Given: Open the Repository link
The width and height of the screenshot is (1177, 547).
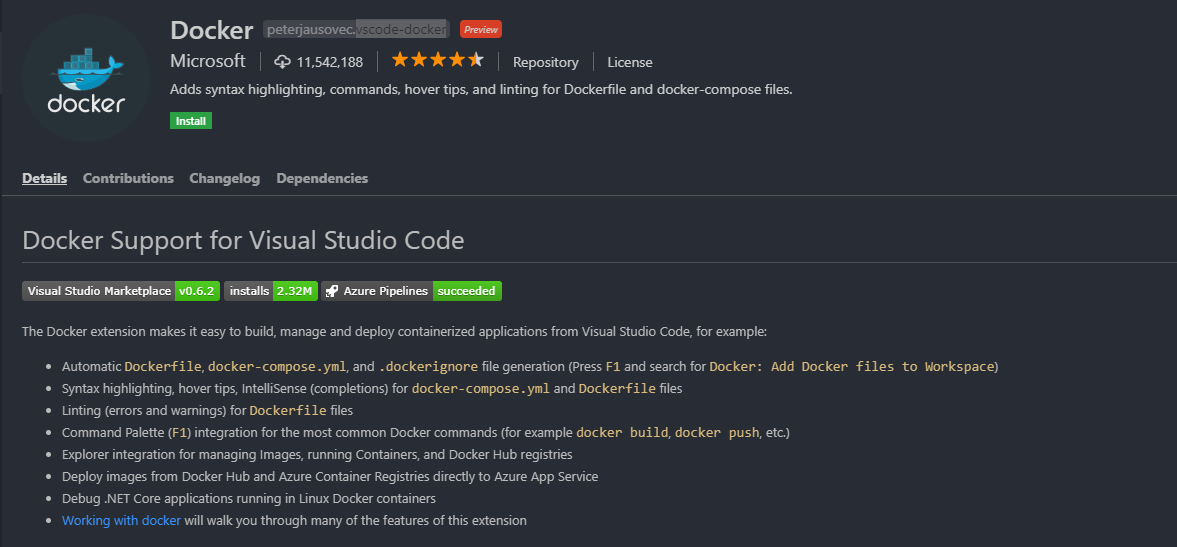Looking at the screenshot, I should (x=545, y=62).
